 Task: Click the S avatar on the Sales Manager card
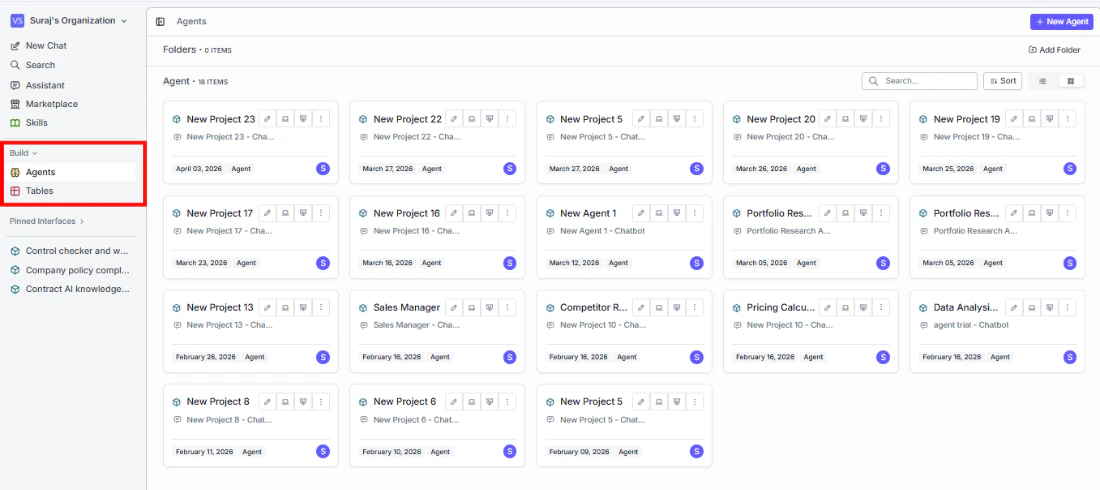509,357
